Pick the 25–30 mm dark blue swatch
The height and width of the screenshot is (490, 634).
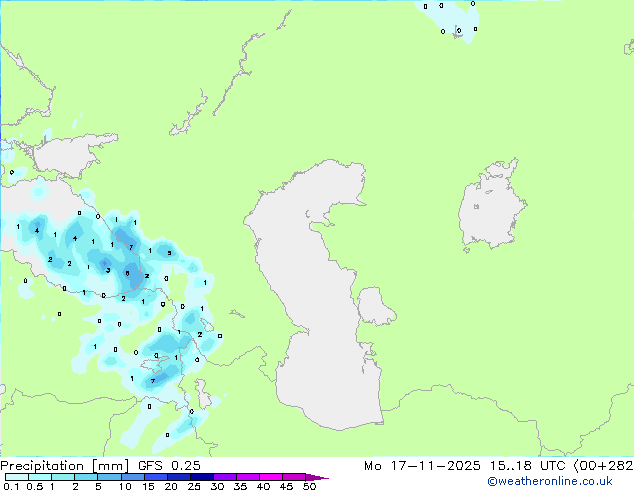[x=201, y=477]
